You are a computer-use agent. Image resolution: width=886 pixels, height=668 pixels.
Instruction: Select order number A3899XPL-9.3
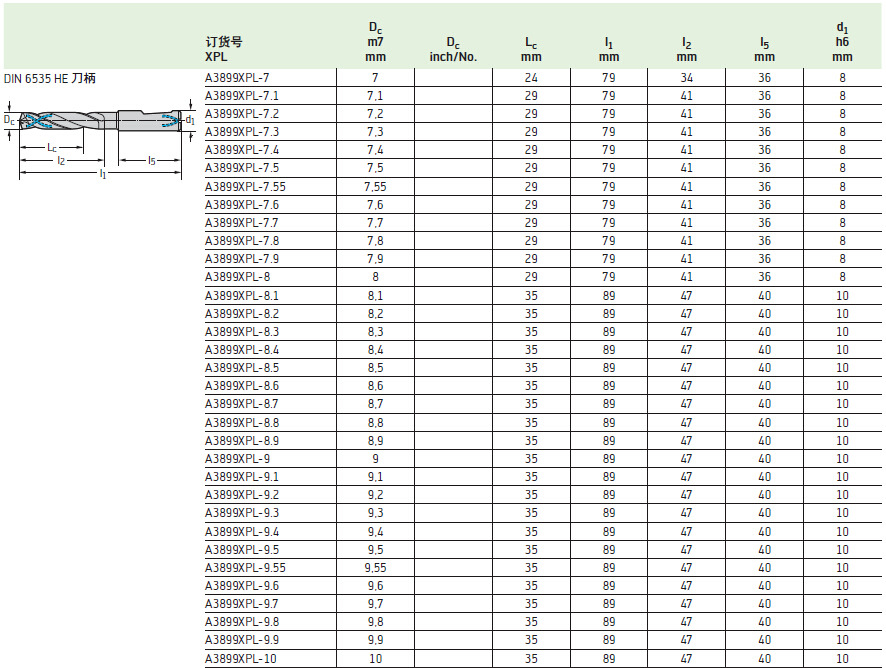(x=241, y=513)
